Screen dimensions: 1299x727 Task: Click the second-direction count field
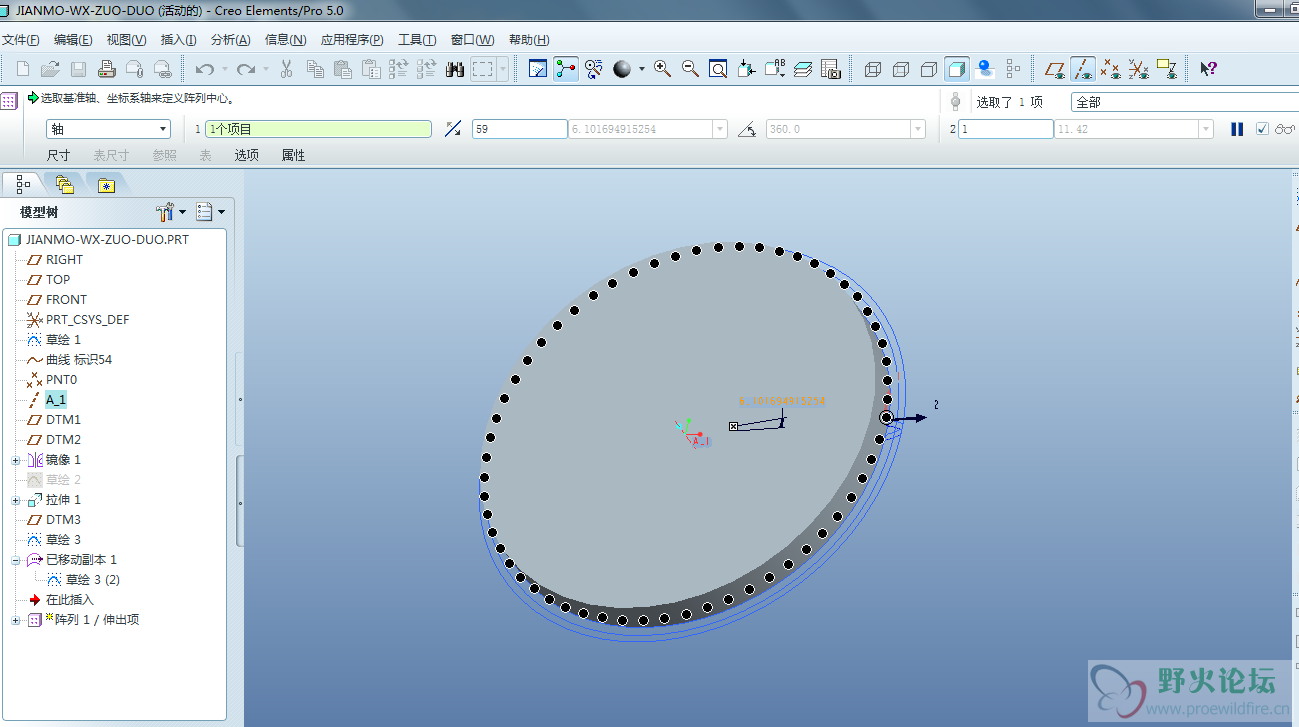tap(1005, 129)
